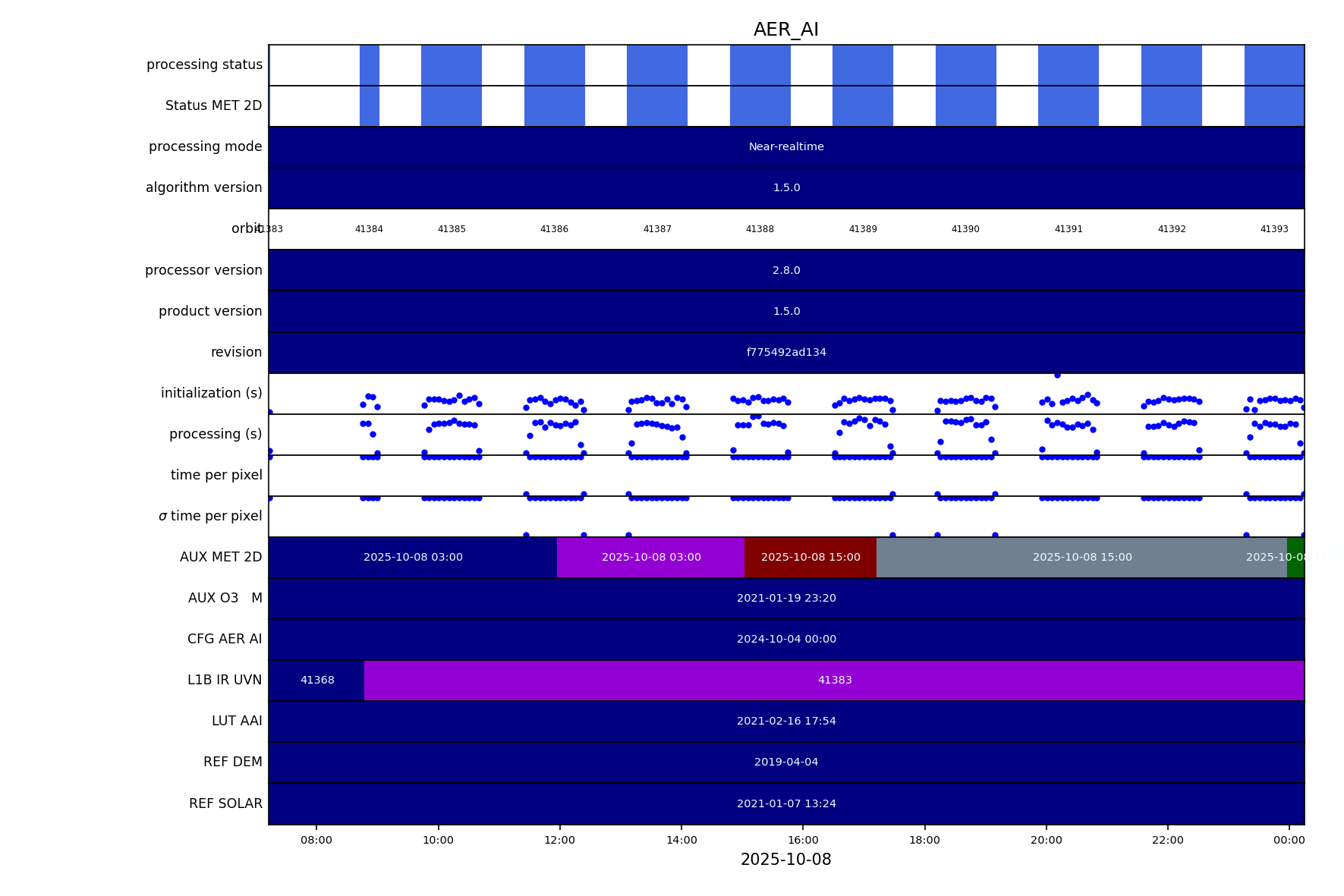Click the 2025-10-08 x-axis date label
This screenshot has width=1344, height=896.
785,860
